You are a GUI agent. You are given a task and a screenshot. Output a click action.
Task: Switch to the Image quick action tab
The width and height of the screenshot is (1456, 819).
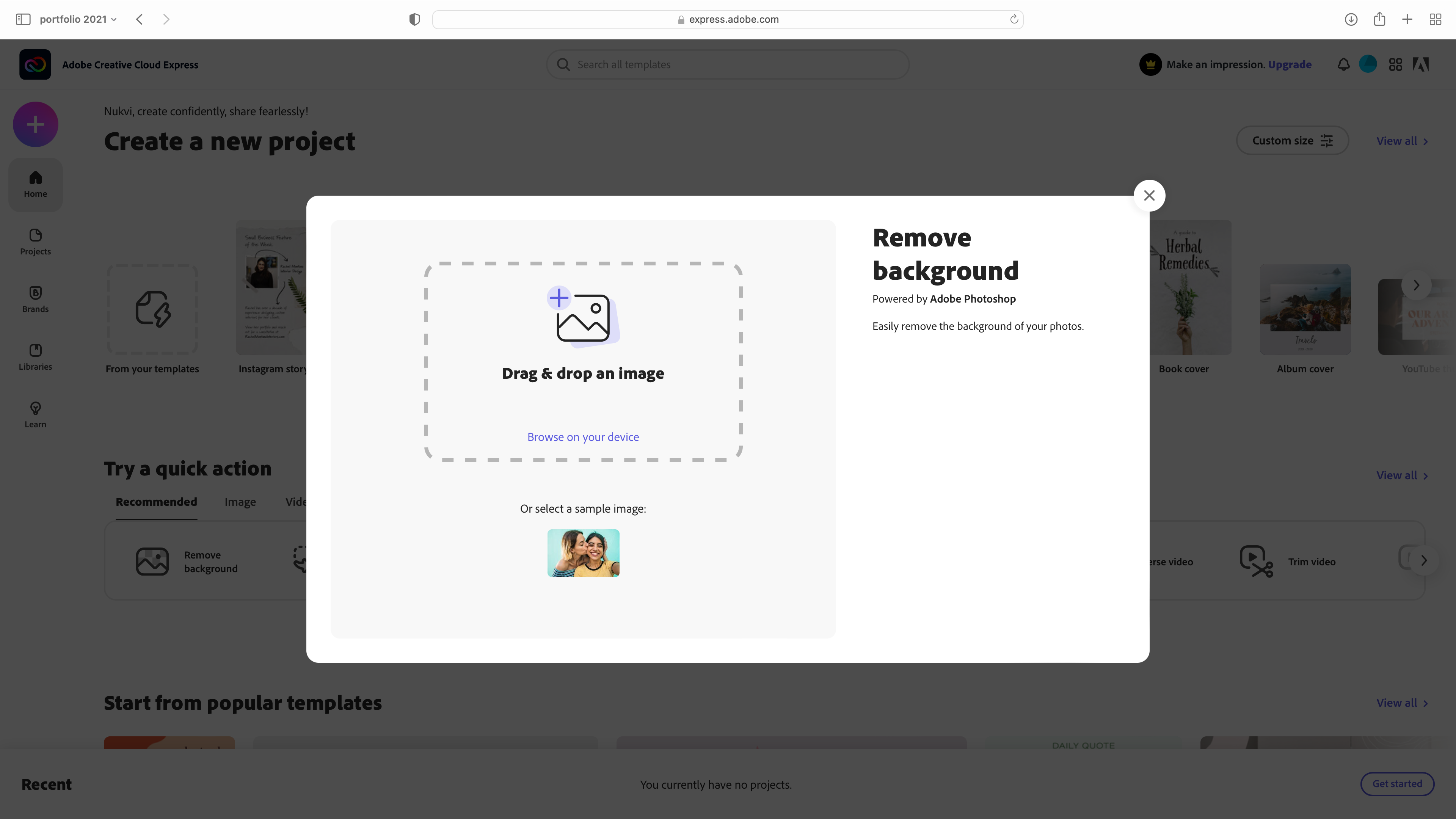(x=240, y=502)
